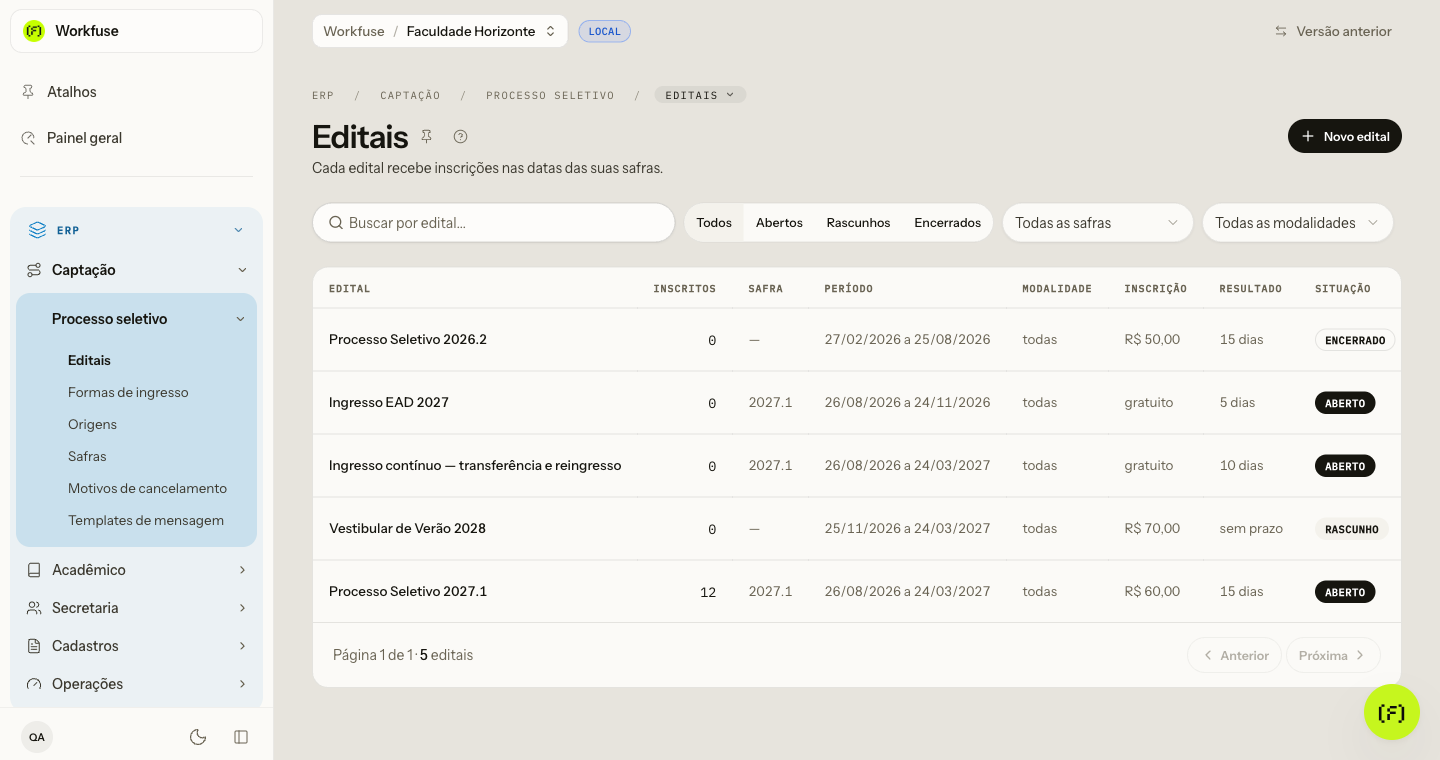Viewport: 1440px width, 760px height.
Task: Open the Processo Seletivo 2026.2 row
Action: (857, 340)
